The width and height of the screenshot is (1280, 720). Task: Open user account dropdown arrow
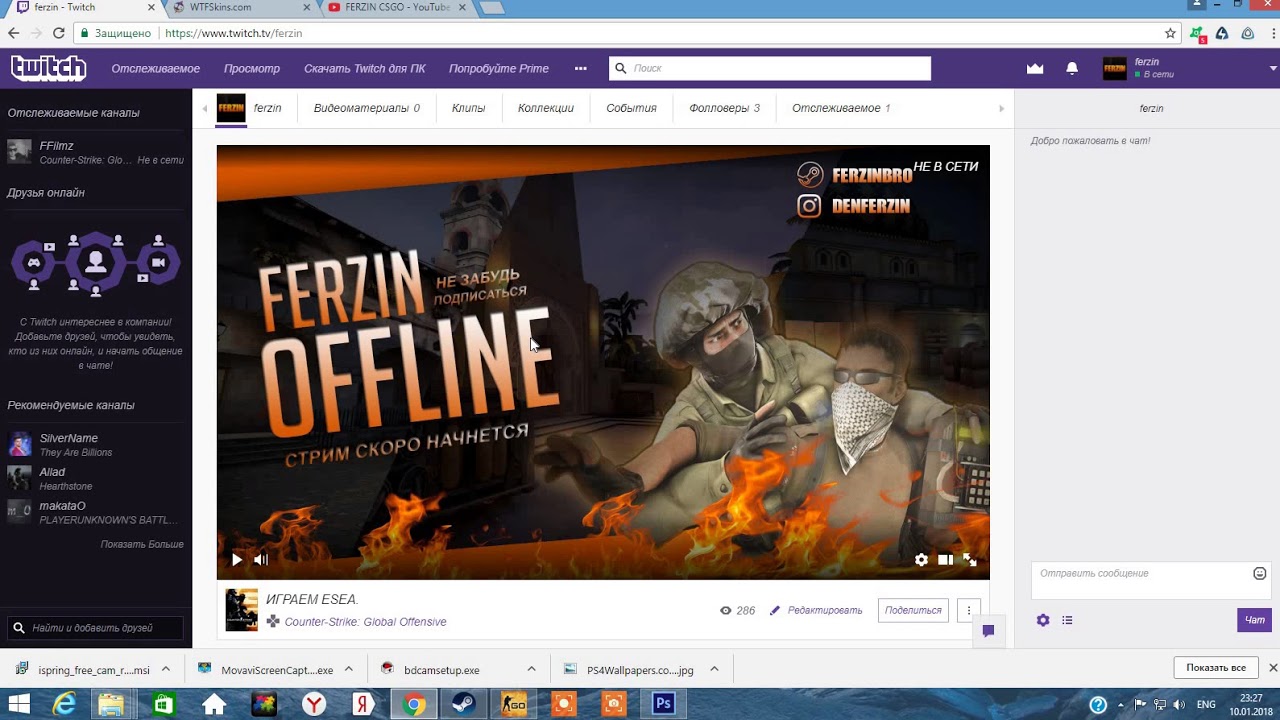click(1273, 68)
